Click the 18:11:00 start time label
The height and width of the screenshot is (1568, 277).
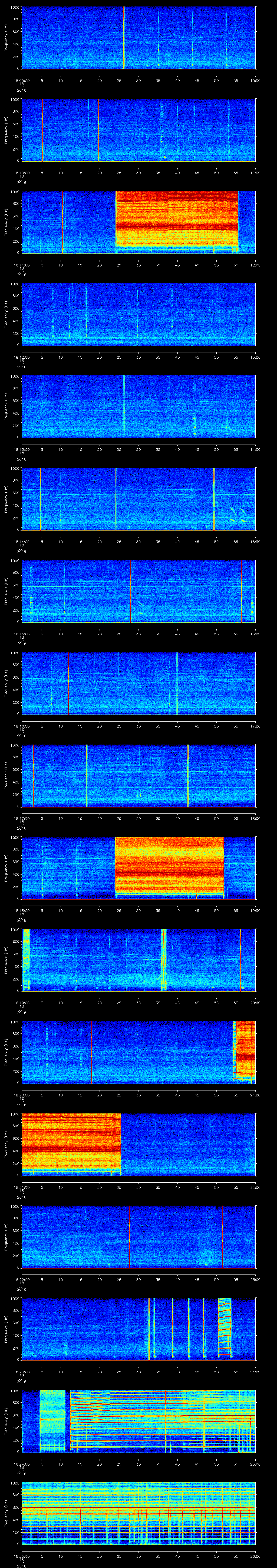(21, 265)
